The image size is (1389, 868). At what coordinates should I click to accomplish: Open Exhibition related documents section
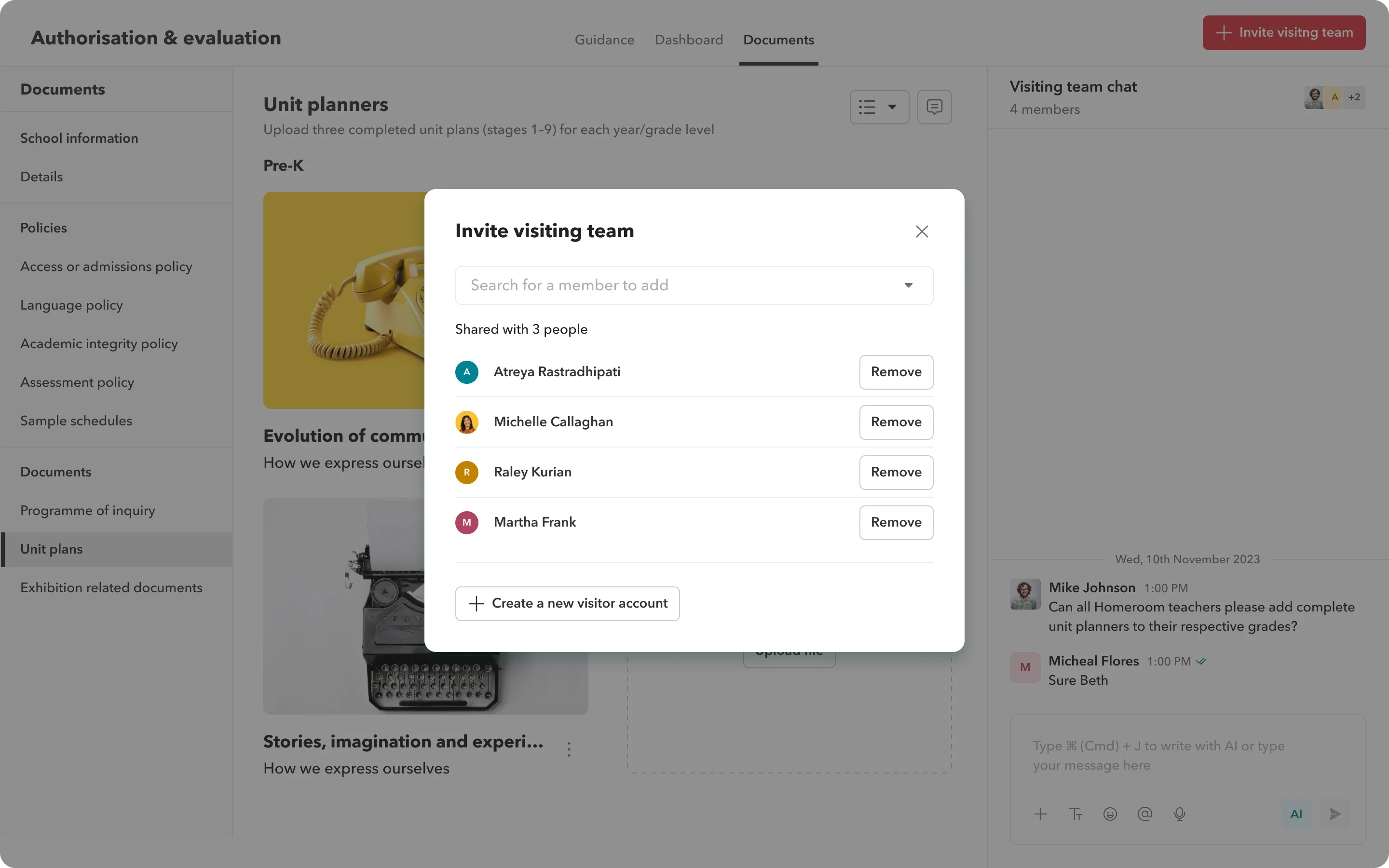pyautogui.click(x=111, y=588)
